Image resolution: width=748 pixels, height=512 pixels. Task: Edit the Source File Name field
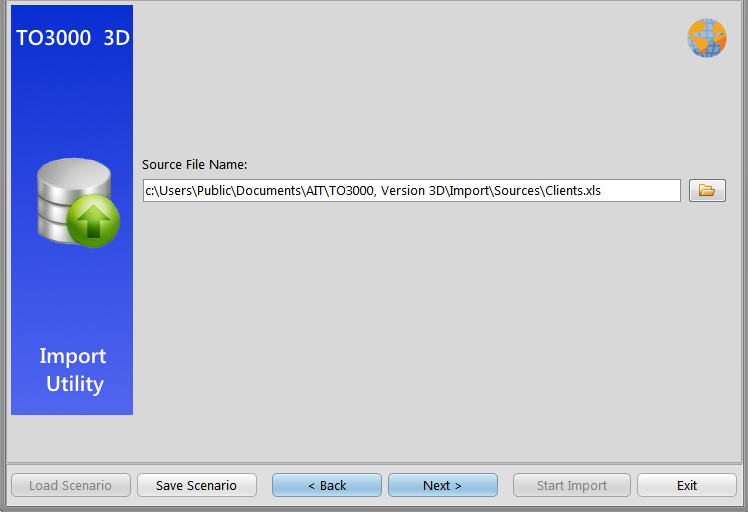tap(411, 190)
